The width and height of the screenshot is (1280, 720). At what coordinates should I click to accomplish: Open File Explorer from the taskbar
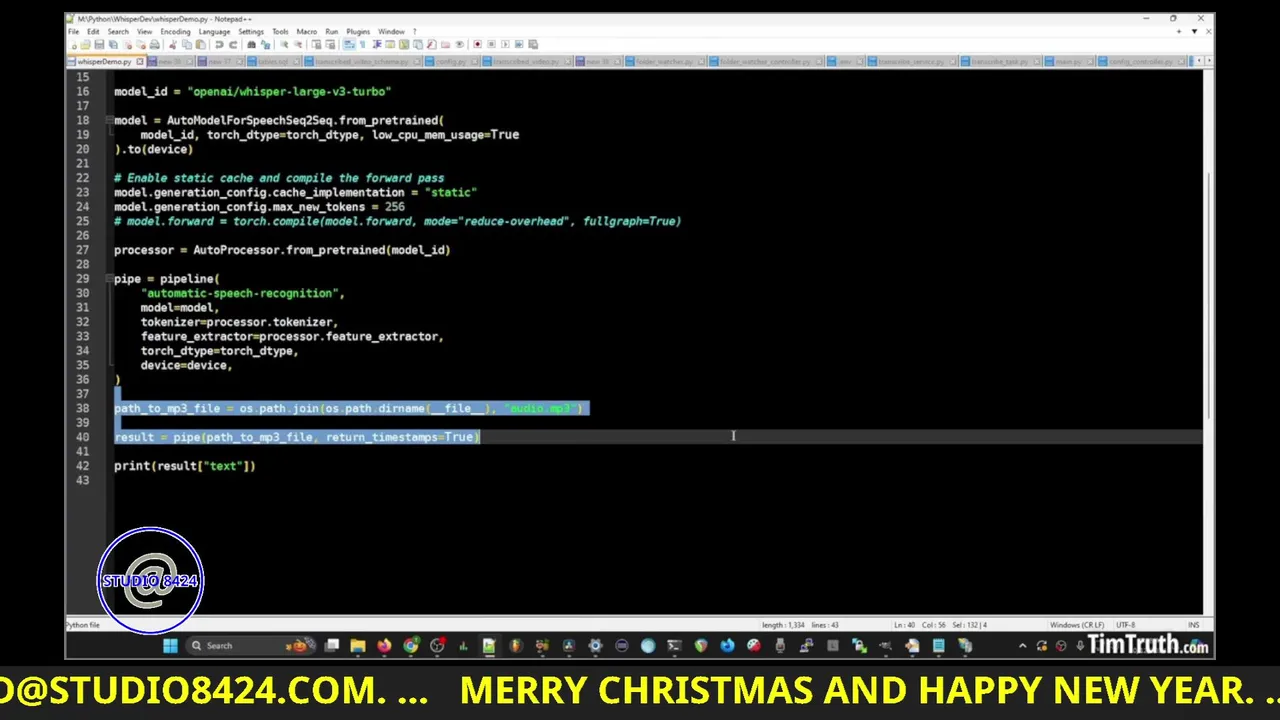357,646
